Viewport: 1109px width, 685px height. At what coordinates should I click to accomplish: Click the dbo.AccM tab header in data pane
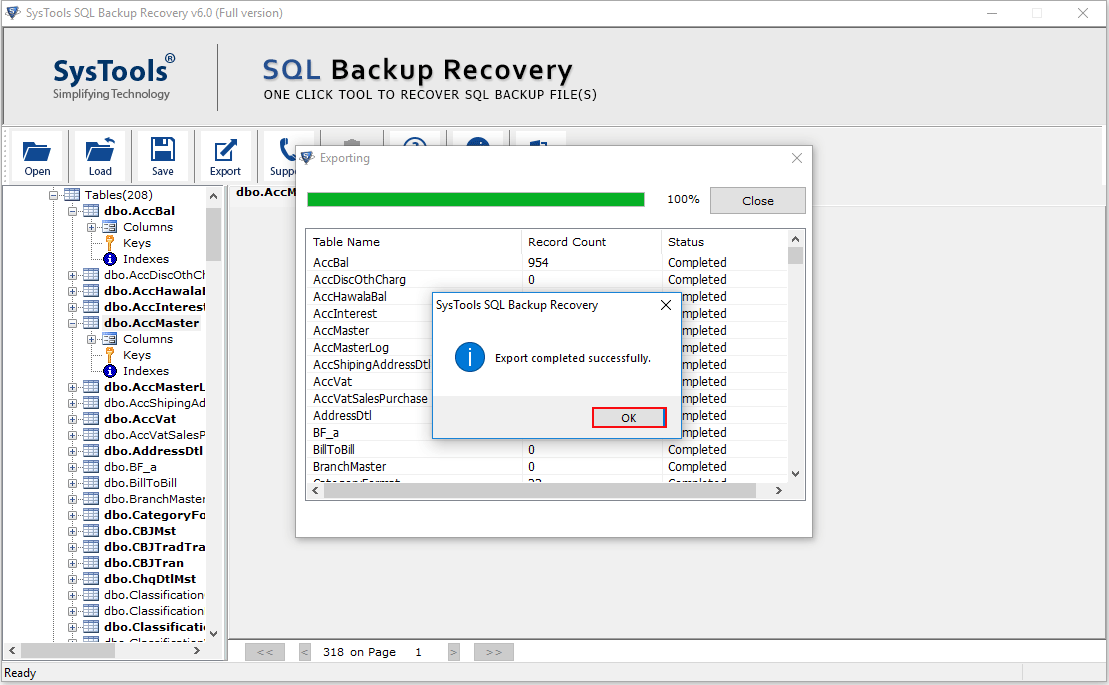(x=266, y=192)
